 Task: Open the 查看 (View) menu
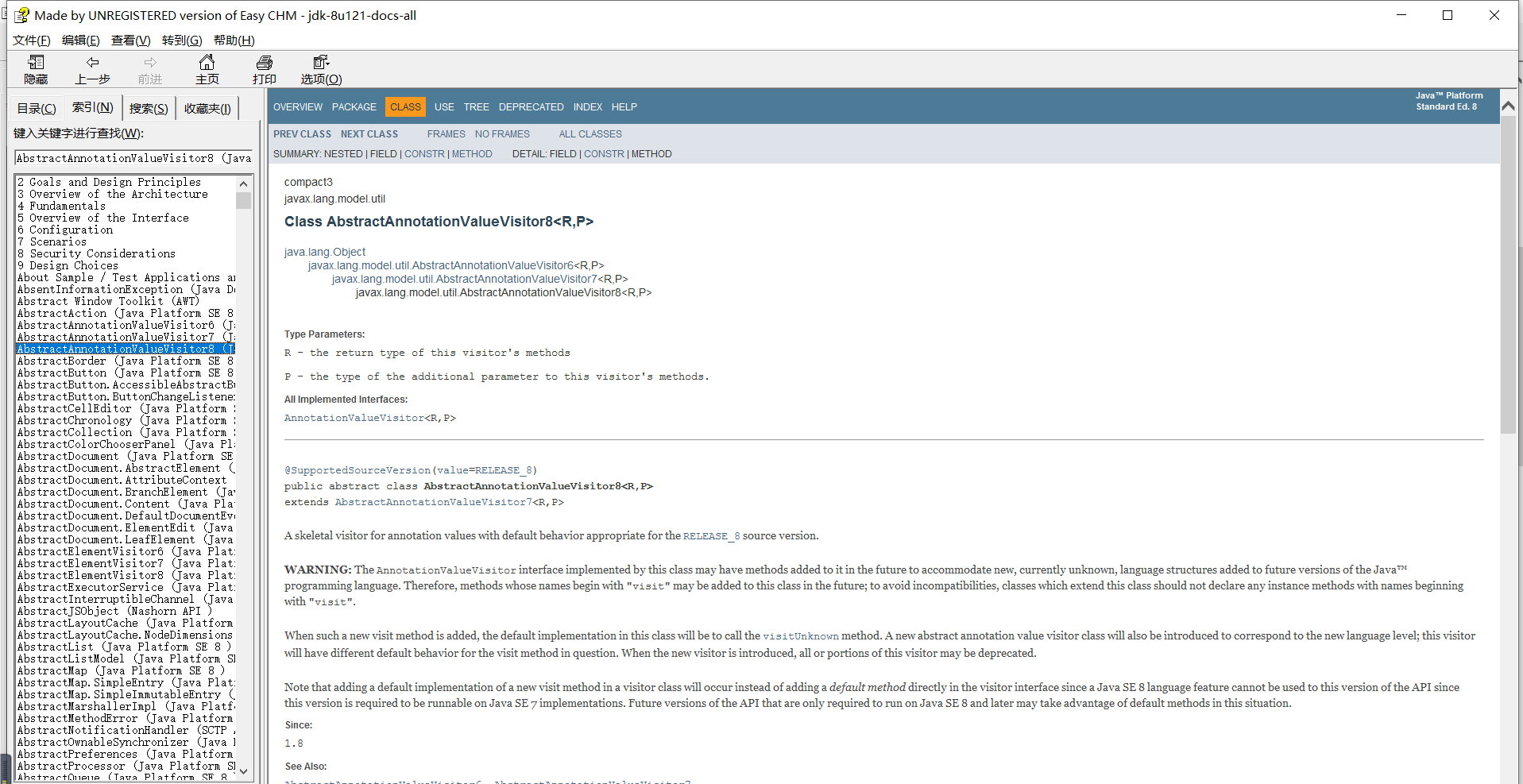point(130,40)
